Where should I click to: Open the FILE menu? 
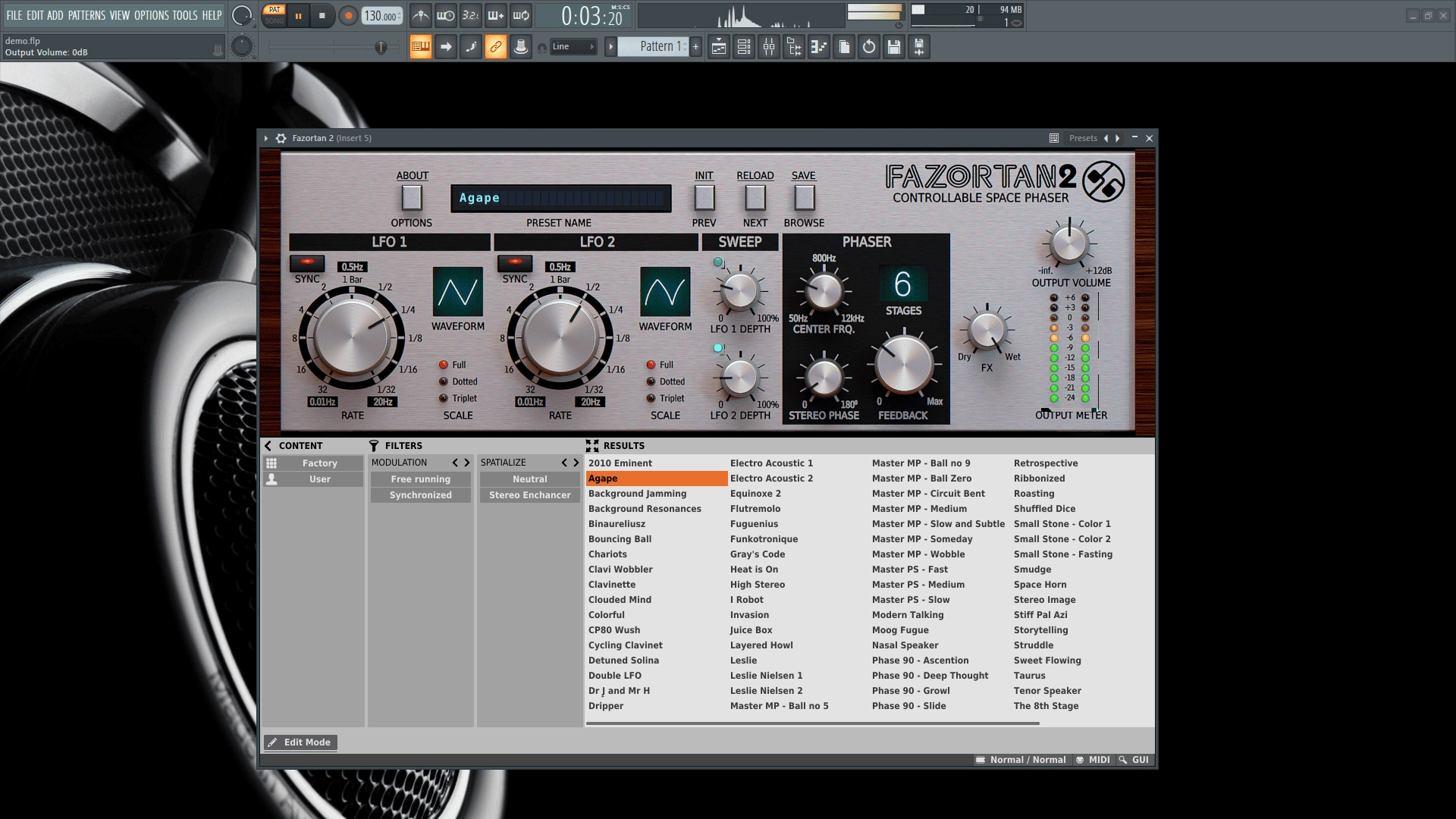(14, 15)
